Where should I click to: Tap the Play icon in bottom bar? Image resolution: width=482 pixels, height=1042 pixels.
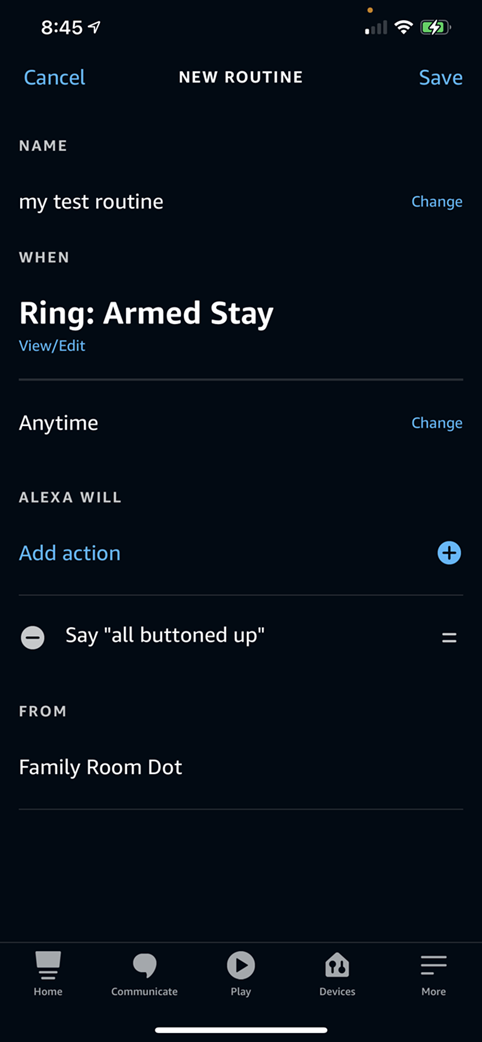241,966
